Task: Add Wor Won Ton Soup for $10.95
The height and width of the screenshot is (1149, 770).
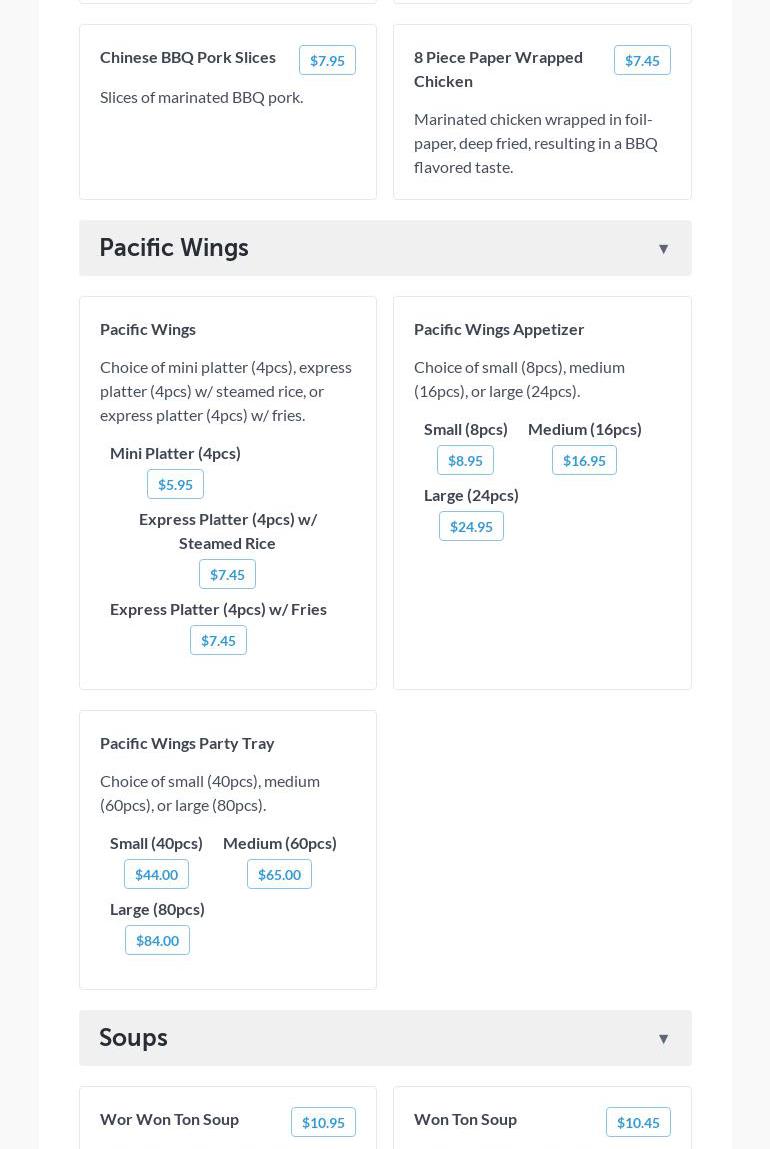Action: pos(323,1123)
